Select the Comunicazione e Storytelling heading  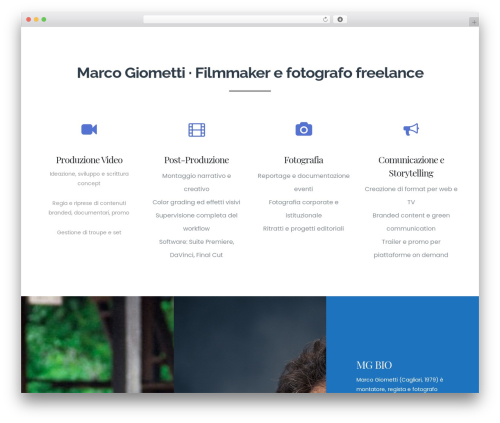tap(411, 167)
